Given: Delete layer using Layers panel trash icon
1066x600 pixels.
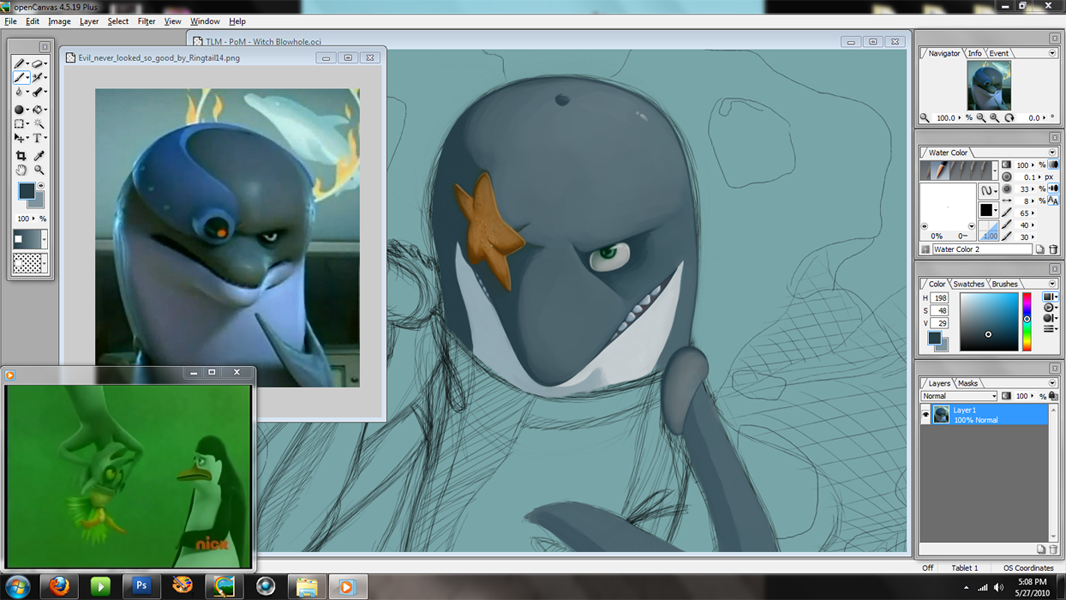Looking at the screenshot, I should [1053, 549].
